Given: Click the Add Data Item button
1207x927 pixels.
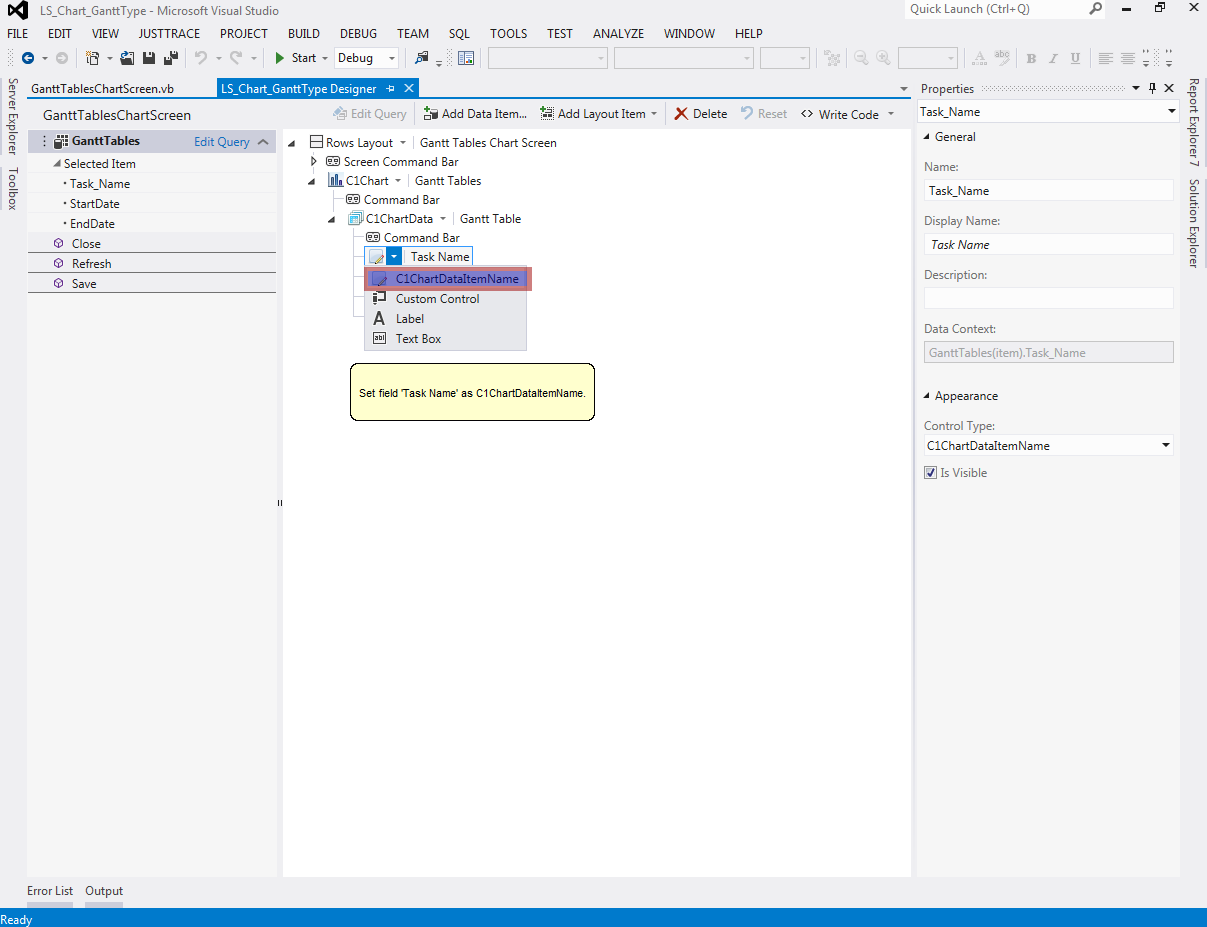Looking at the screenshot, I should [x=475, y=114].
